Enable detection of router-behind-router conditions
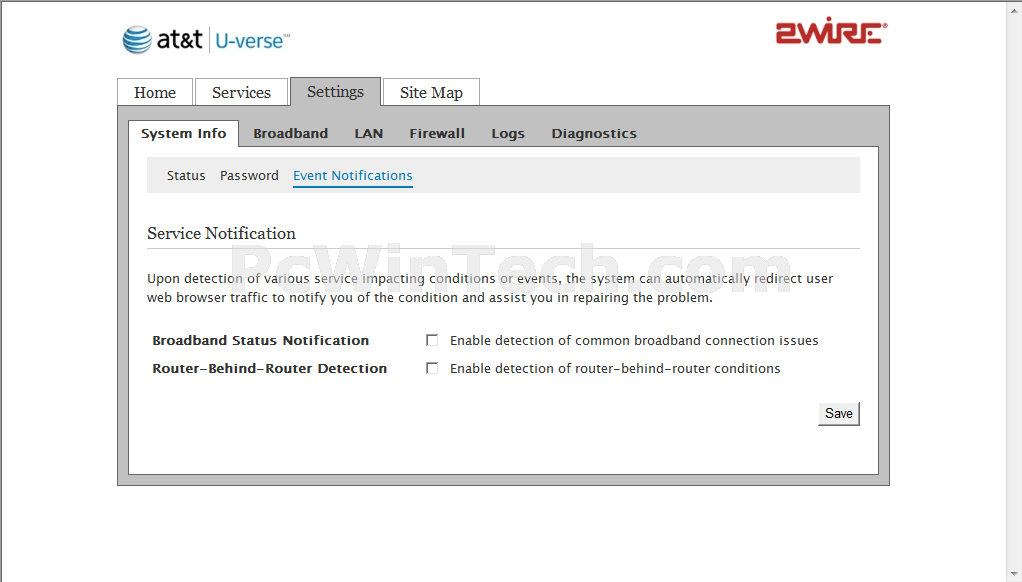The width and height of the screenshot is (1022, 582). tap(431, 368)
